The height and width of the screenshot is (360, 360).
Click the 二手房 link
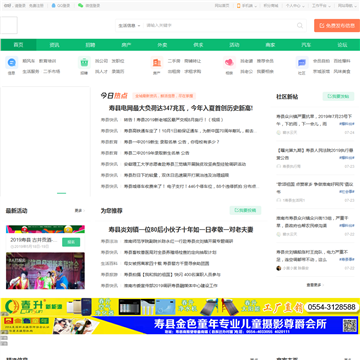point(174,61)
